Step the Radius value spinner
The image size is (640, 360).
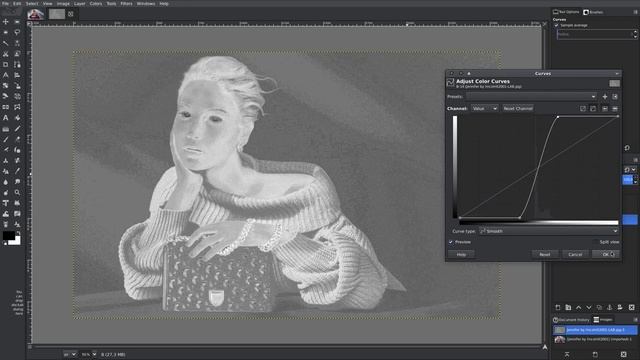tap(635, 35)
